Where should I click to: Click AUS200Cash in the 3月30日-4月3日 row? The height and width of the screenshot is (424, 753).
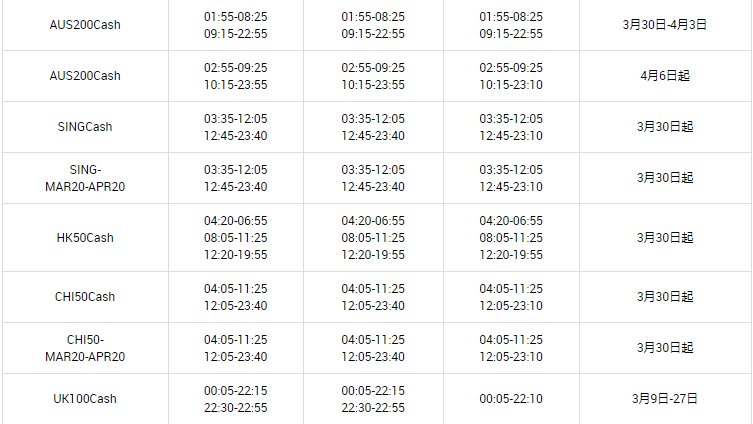(x=85, y=25)
